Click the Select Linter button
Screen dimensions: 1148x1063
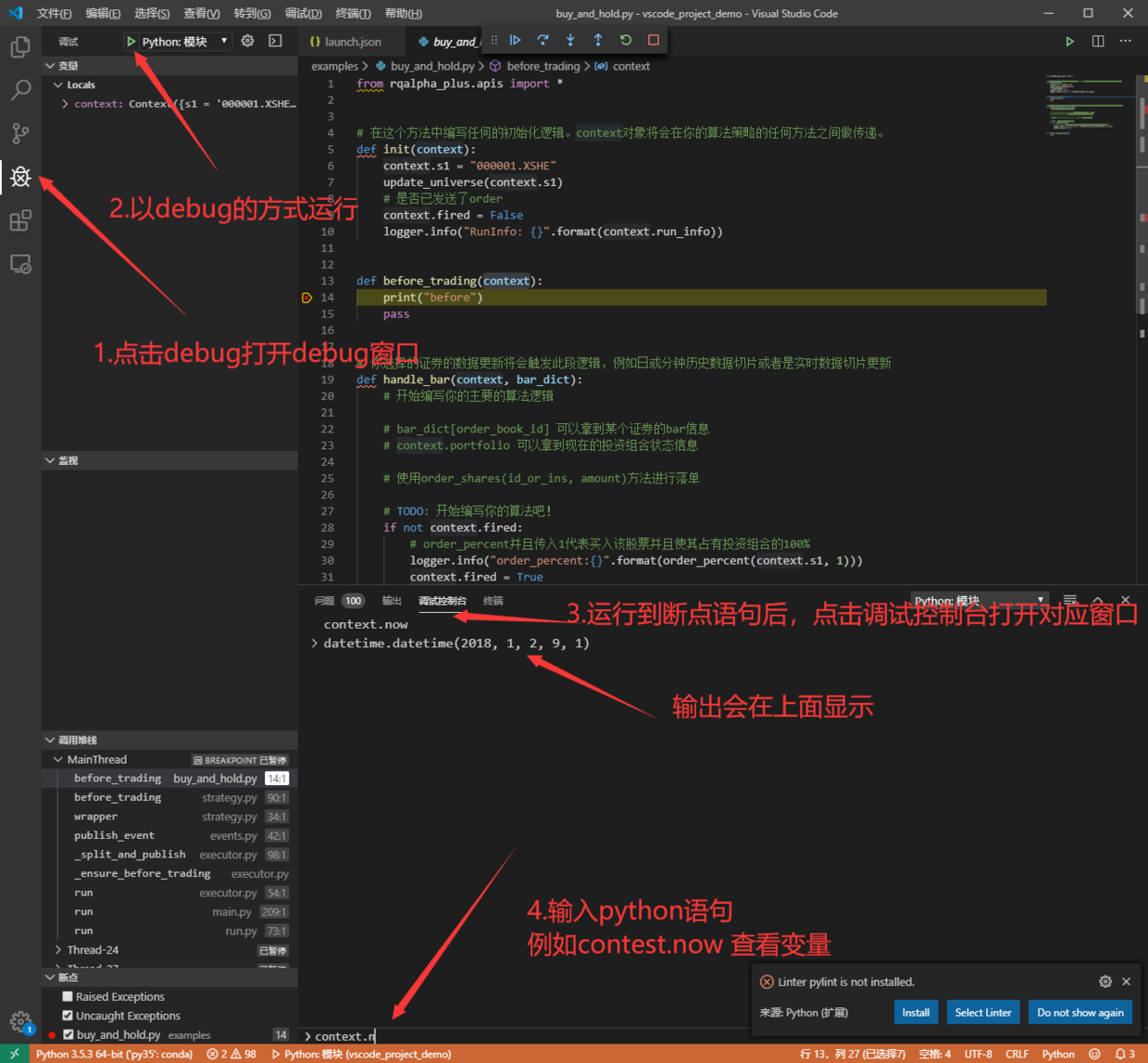pos(982,1012)
